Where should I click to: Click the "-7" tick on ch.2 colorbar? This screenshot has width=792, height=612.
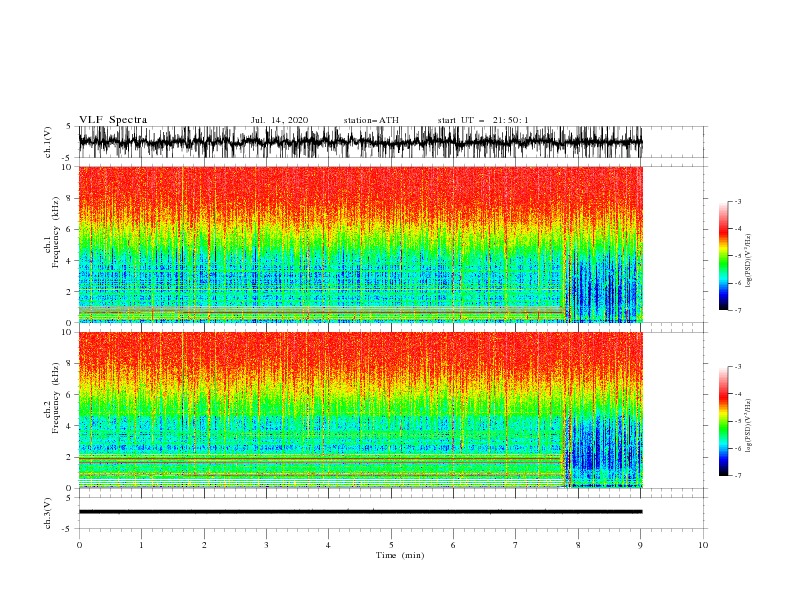click(x=737, y=476)
